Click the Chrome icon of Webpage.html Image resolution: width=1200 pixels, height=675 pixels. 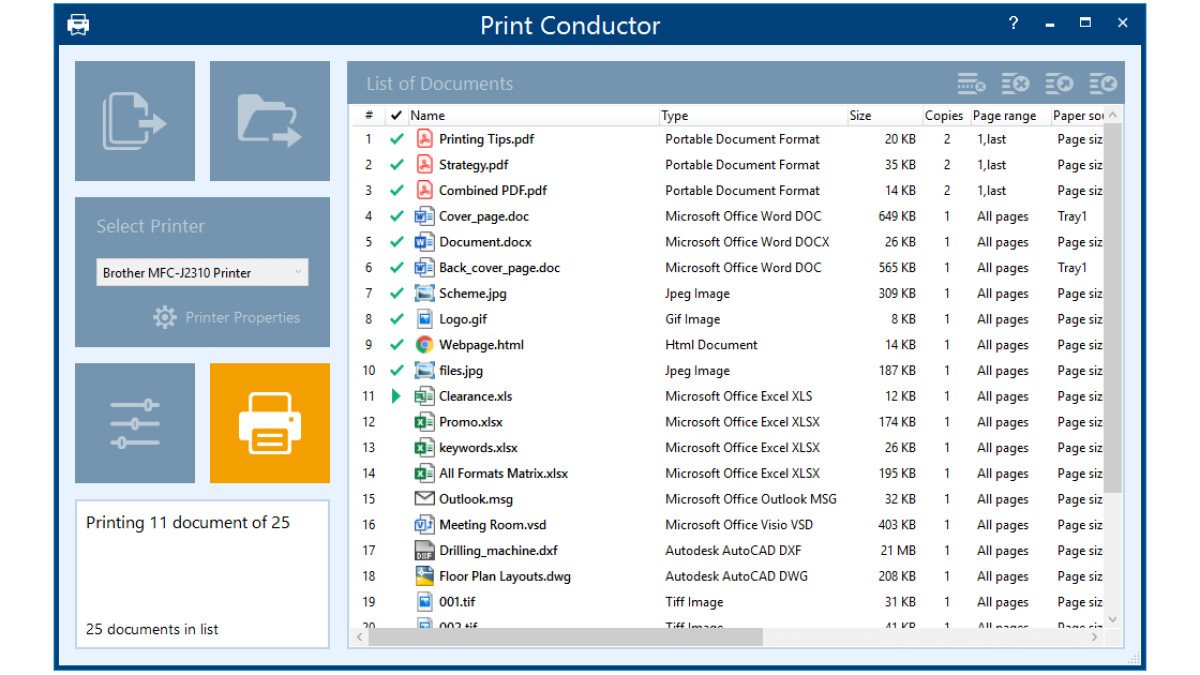coord(424,345)
